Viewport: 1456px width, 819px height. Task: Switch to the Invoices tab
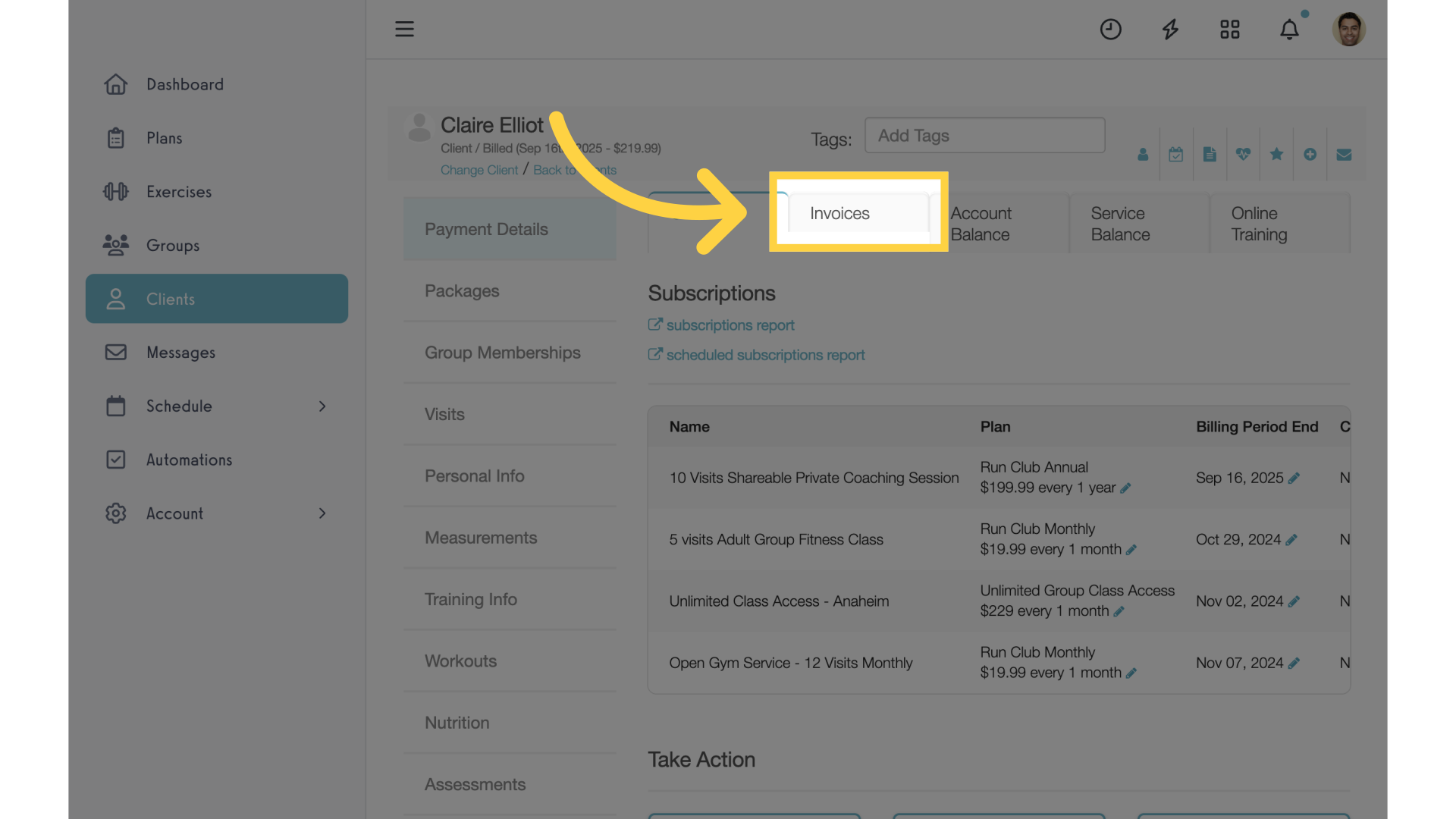coord(839,213)
